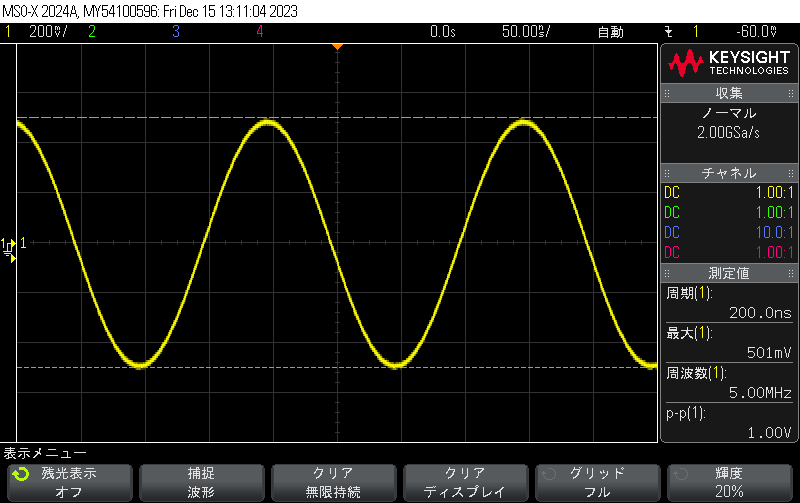The height and width of the screenshot is (503, 800).
Task: Click the orange trigger position marker
Action: (x=337, y=47)
